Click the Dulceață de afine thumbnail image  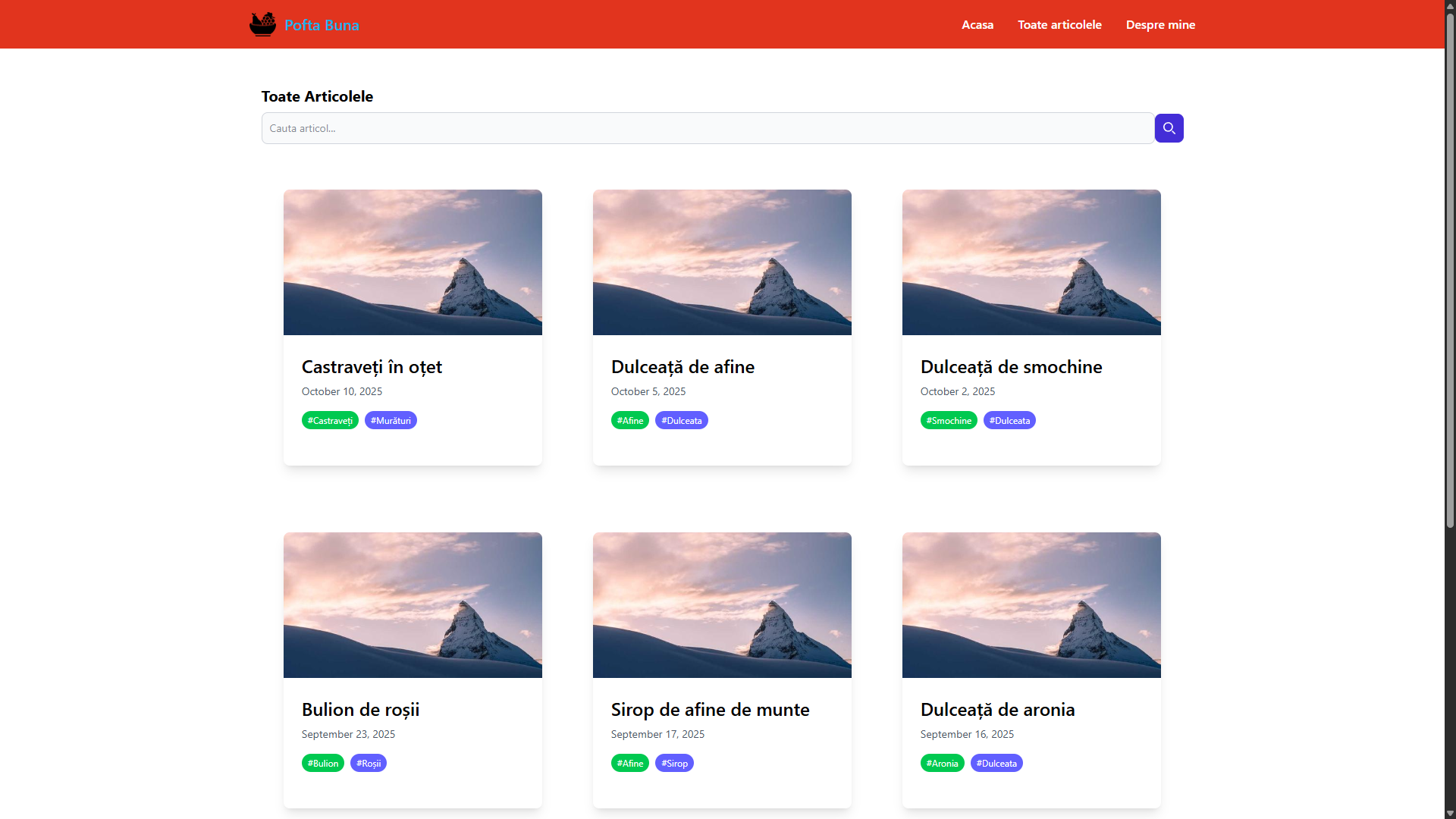click(721, 262)
